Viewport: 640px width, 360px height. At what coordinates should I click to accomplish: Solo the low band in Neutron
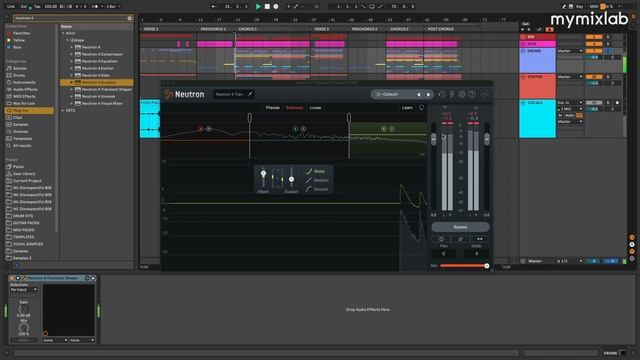pyautogui.click(x=209, y=129)
